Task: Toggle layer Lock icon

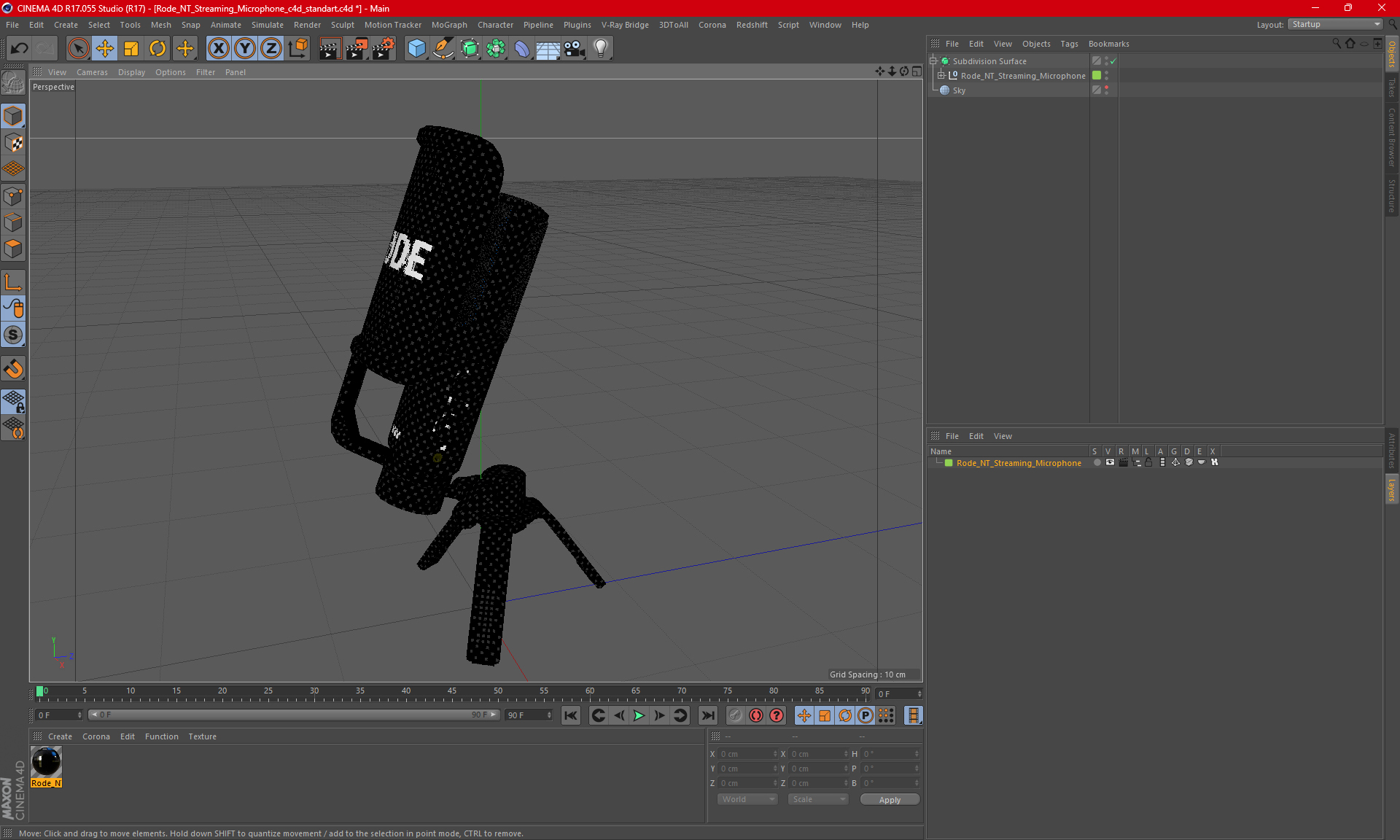Action: 1148,462
